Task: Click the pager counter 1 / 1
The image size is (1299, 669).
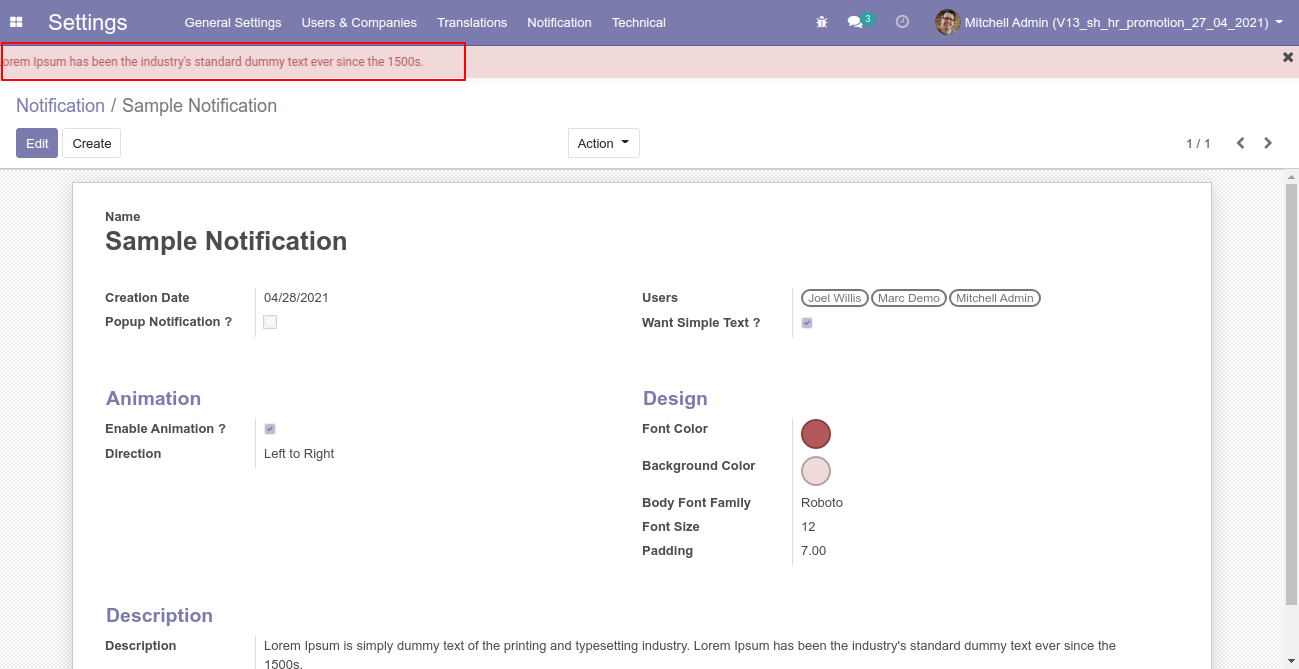Action: [1198, 143]
